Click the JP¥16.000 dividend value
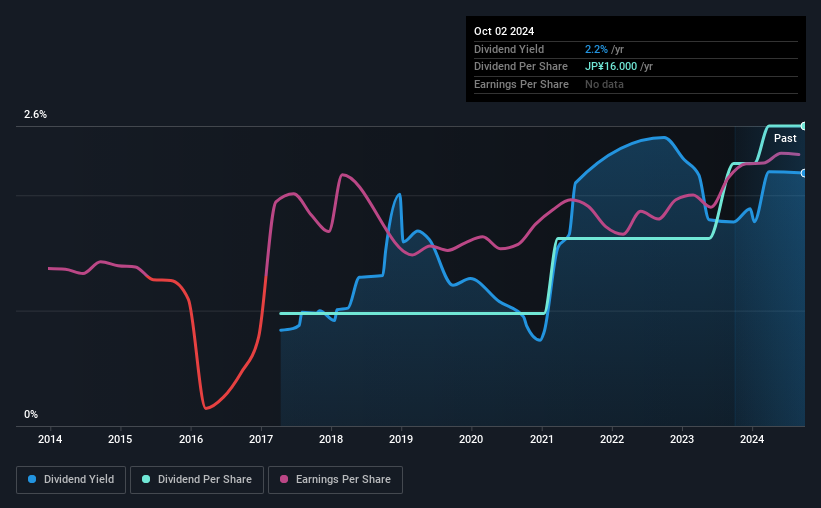The width and height of the screenshot is (821, 508). (x=611, y=67)
